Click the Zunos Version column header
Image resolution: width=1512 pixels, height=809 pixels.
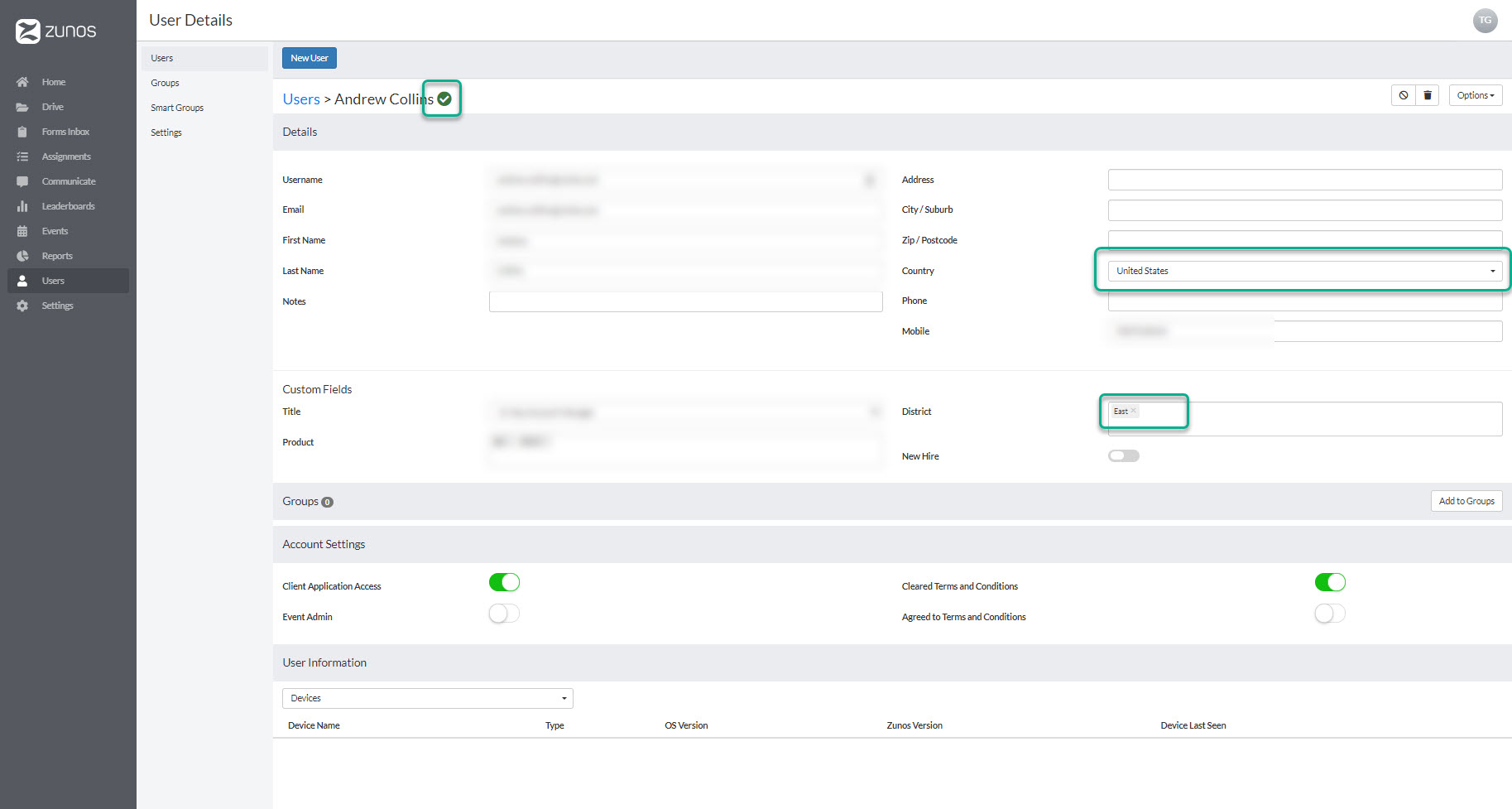tap(914, 725)
